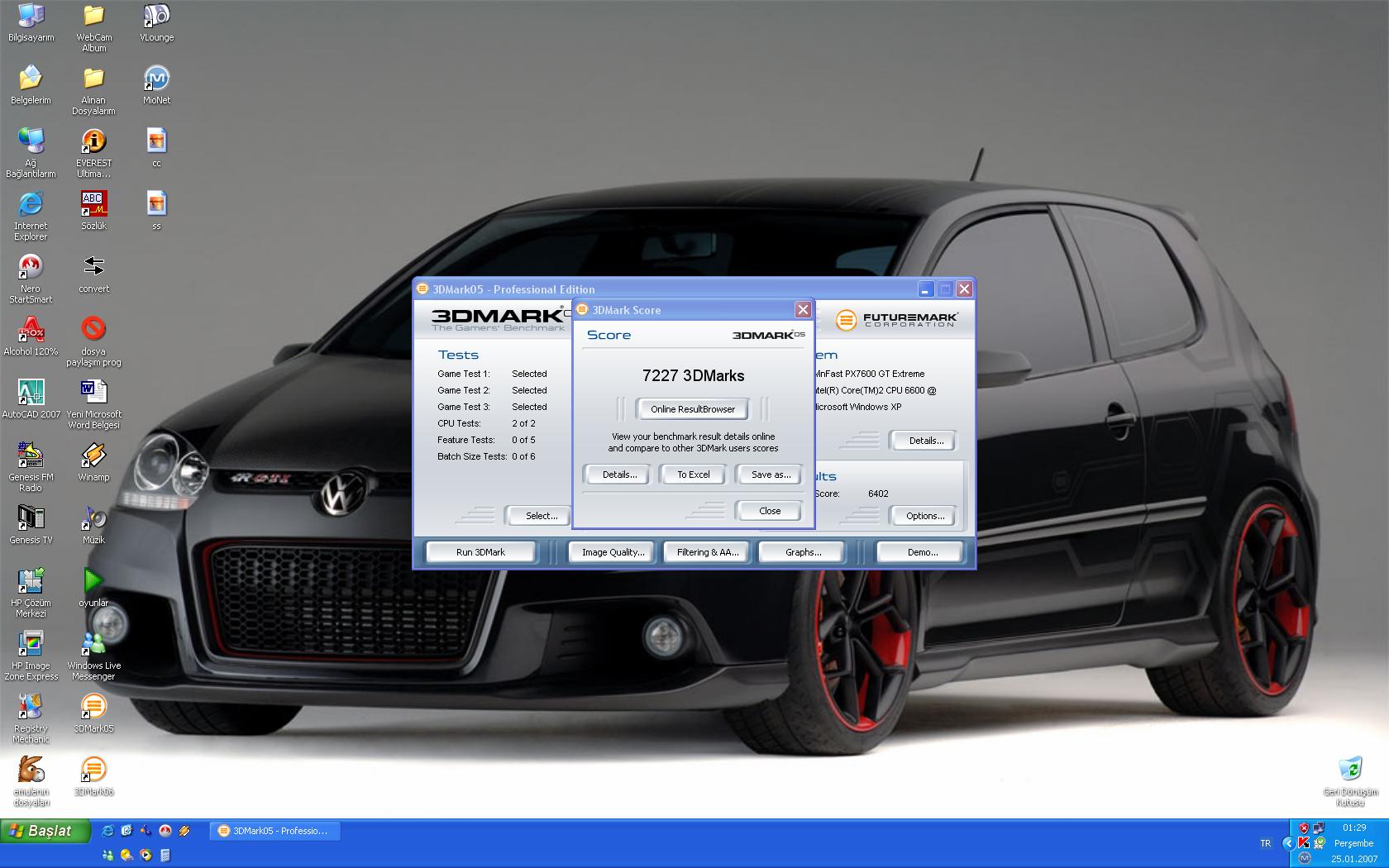Open Details... in the 3DMark Score dialog
The image size is (1389, 868).
[x=619, y=475]
